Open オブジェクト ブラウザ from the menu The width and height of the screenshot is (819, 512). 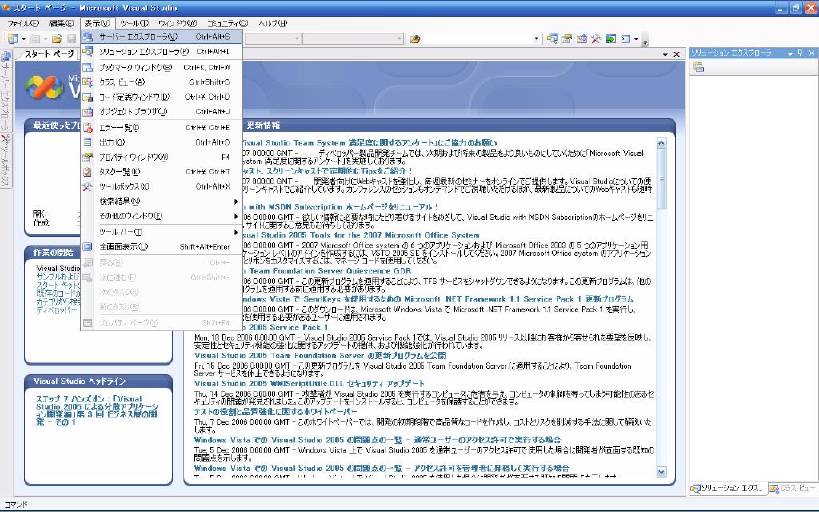pos(161,111)
